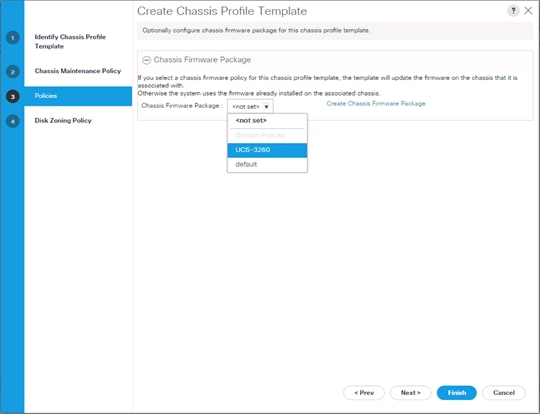Open the help question mark icon
The width and height of the screenshot is (540, 414).
click(x=513, y=11)
